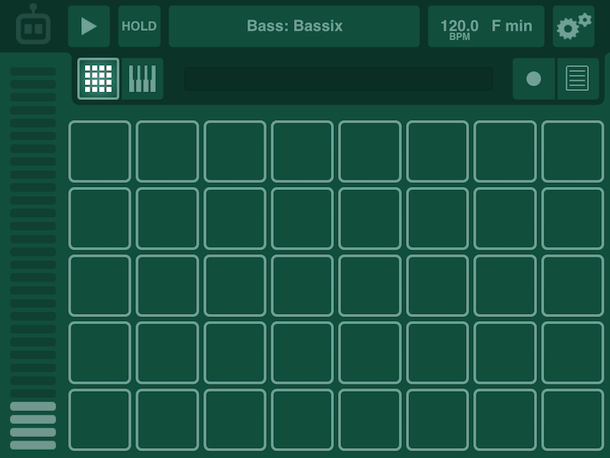The width and height of the screenshot is (610, 458).
Task: Open the Bass: Bassix instrument selector
Action: 294,26
